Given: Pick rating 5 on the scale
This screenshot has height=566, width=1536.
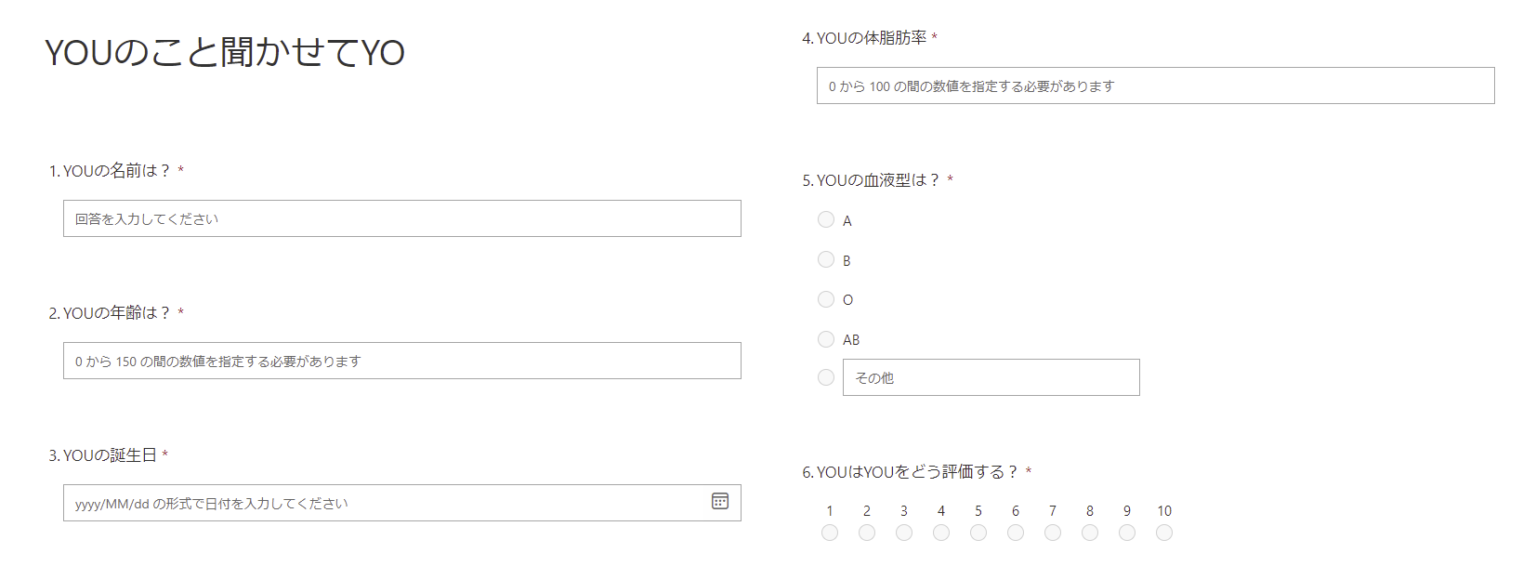Looking at the screenshot, I should [x=978, y=533].
